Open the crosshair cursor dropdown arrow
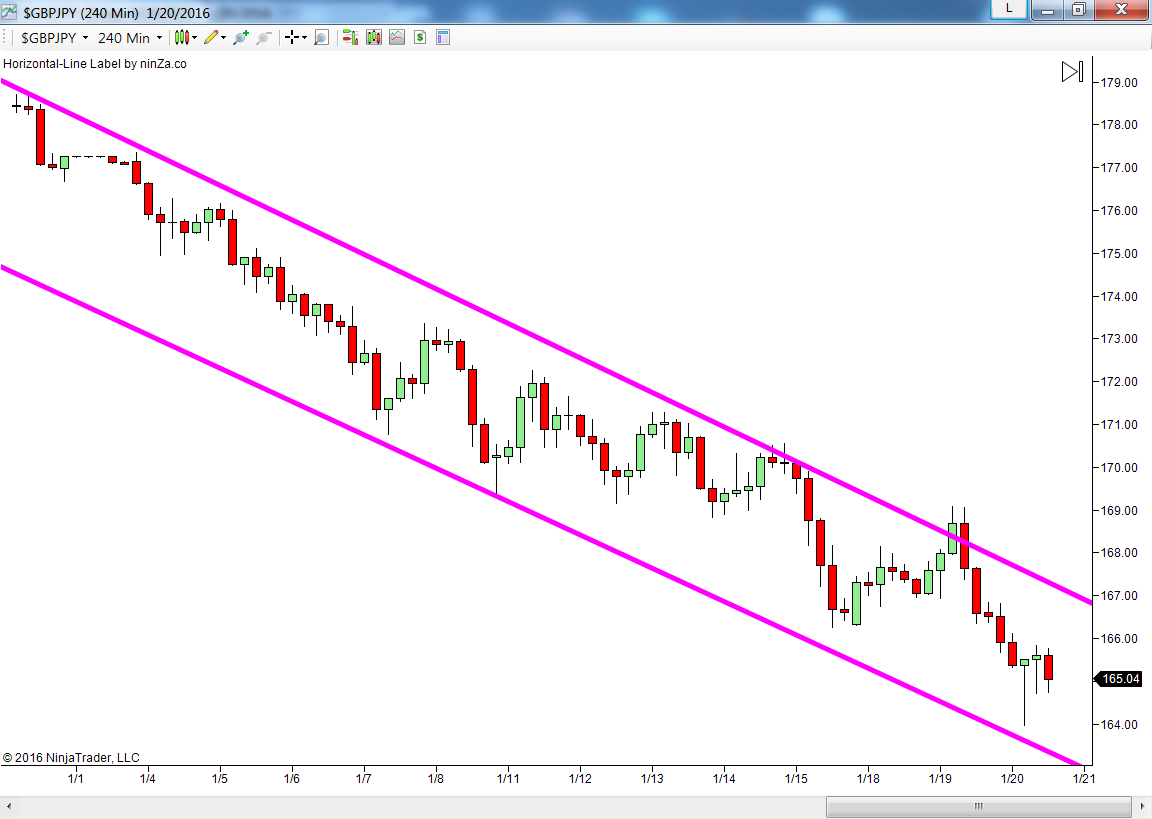1152x819 pixels. pos(304,38)
